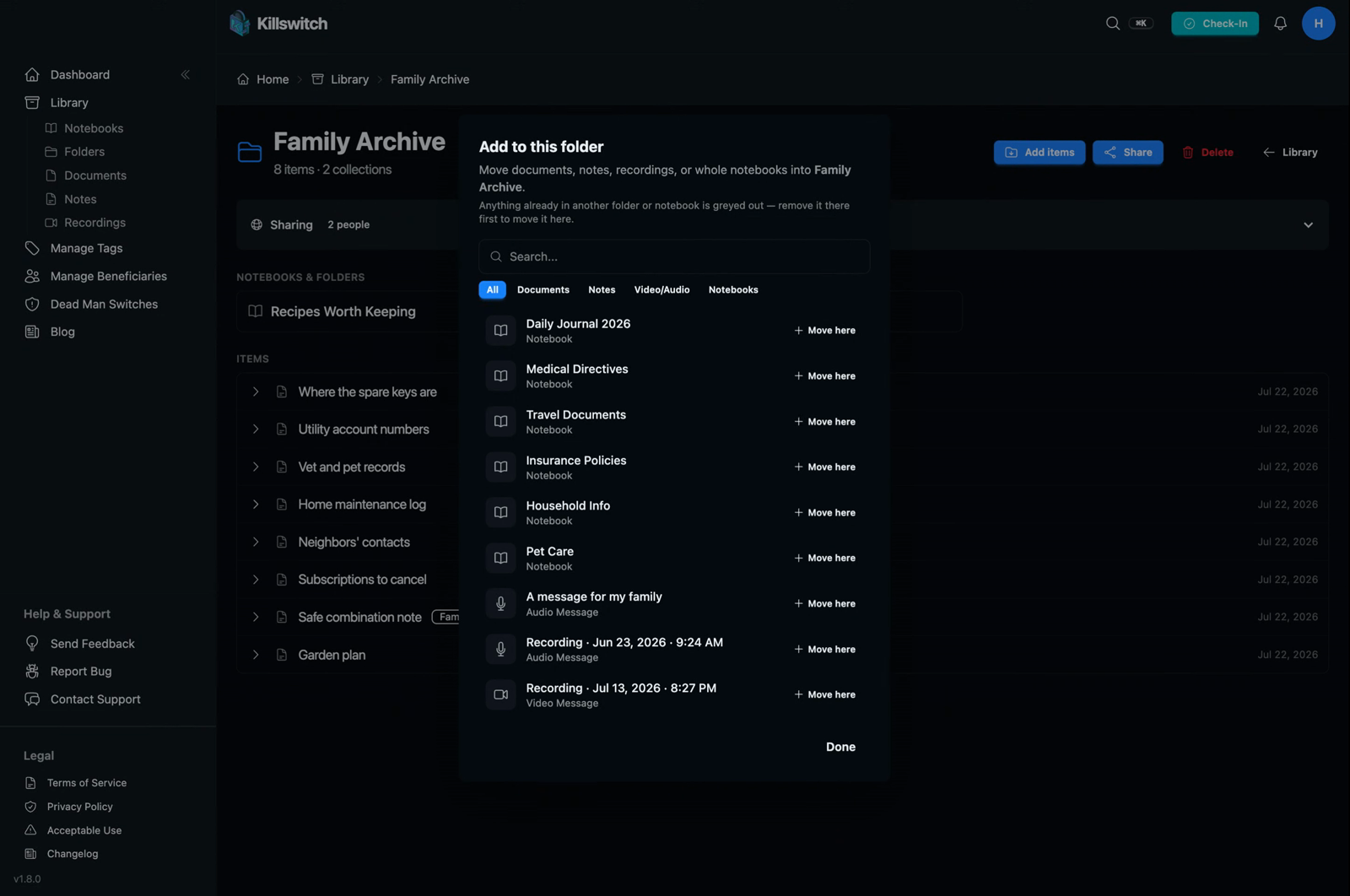
Task: Switch to Notes filter tab
Action: tap(602, 289)
